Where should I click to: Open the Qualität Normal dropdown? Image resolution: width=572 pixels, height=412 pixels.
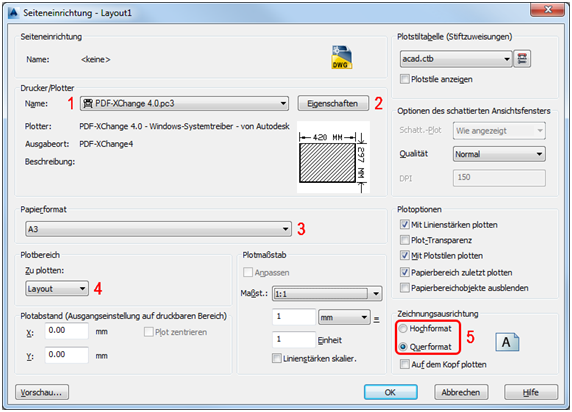tap(499, 154)
